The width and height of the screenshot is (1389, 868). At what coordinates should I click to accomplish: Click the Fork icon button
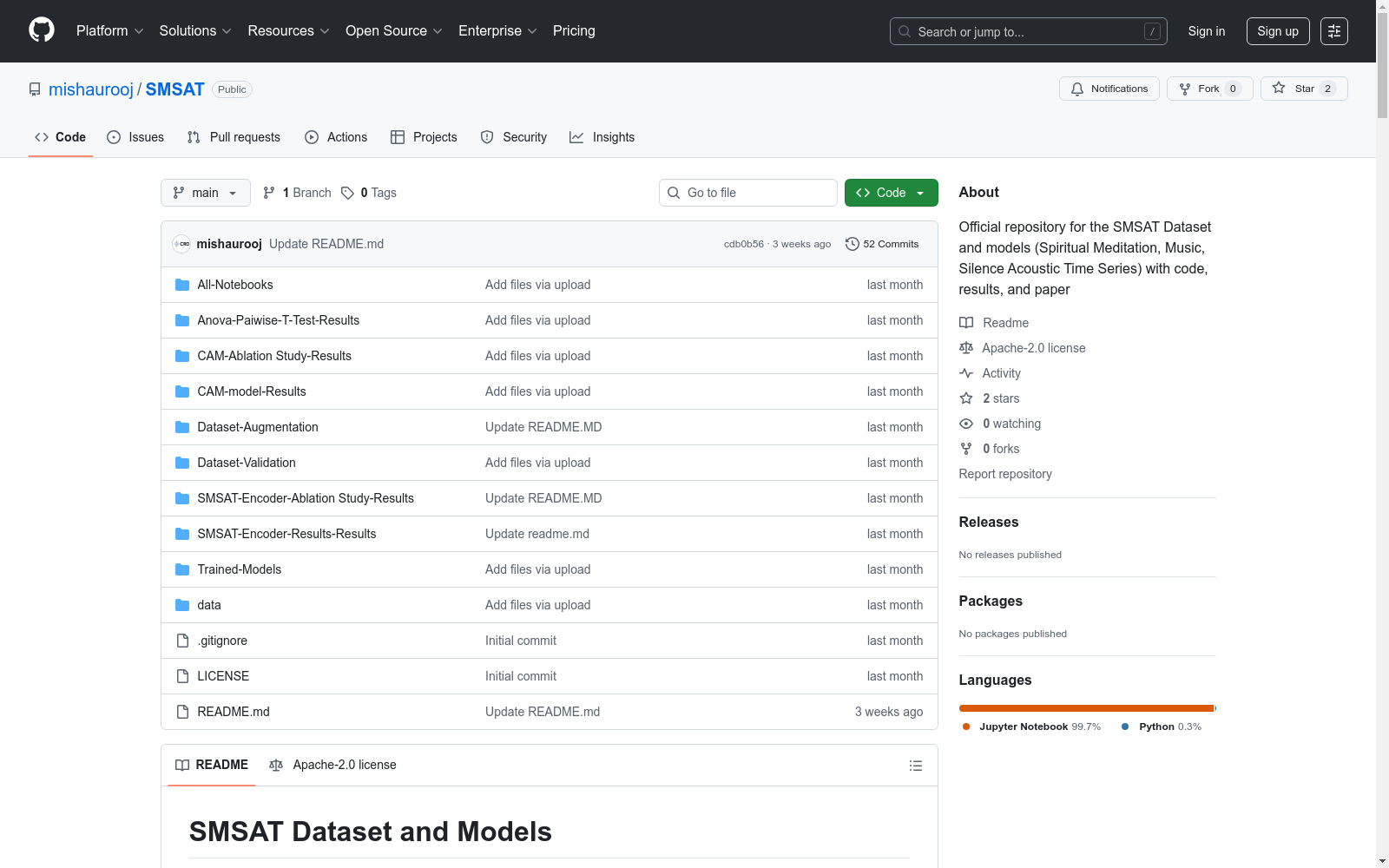pos(1210,89)
